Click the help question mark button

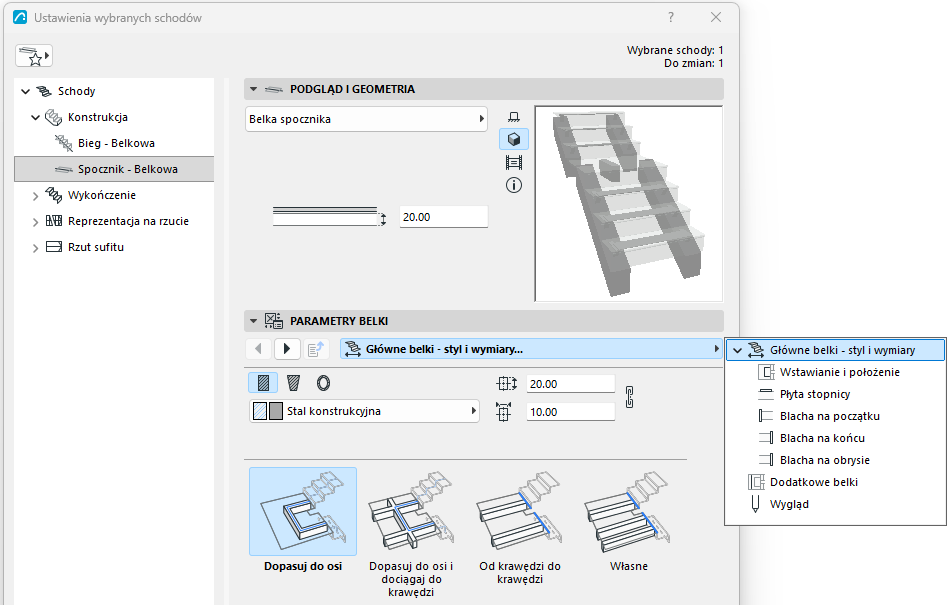(x=671, y=18)
